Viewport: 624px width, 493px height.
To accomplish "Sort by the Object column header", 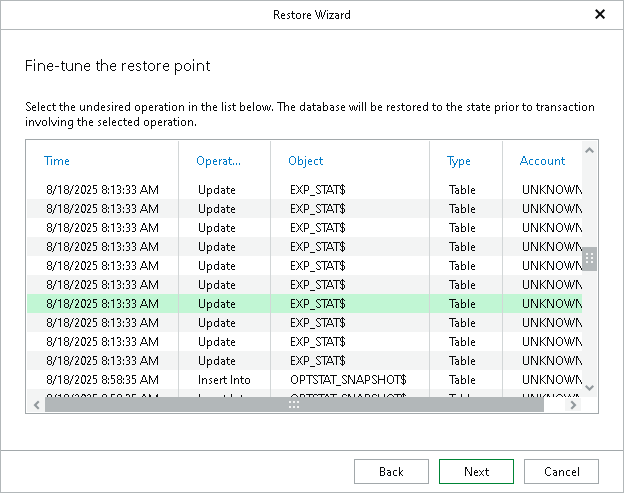I will tap(306, 161).
